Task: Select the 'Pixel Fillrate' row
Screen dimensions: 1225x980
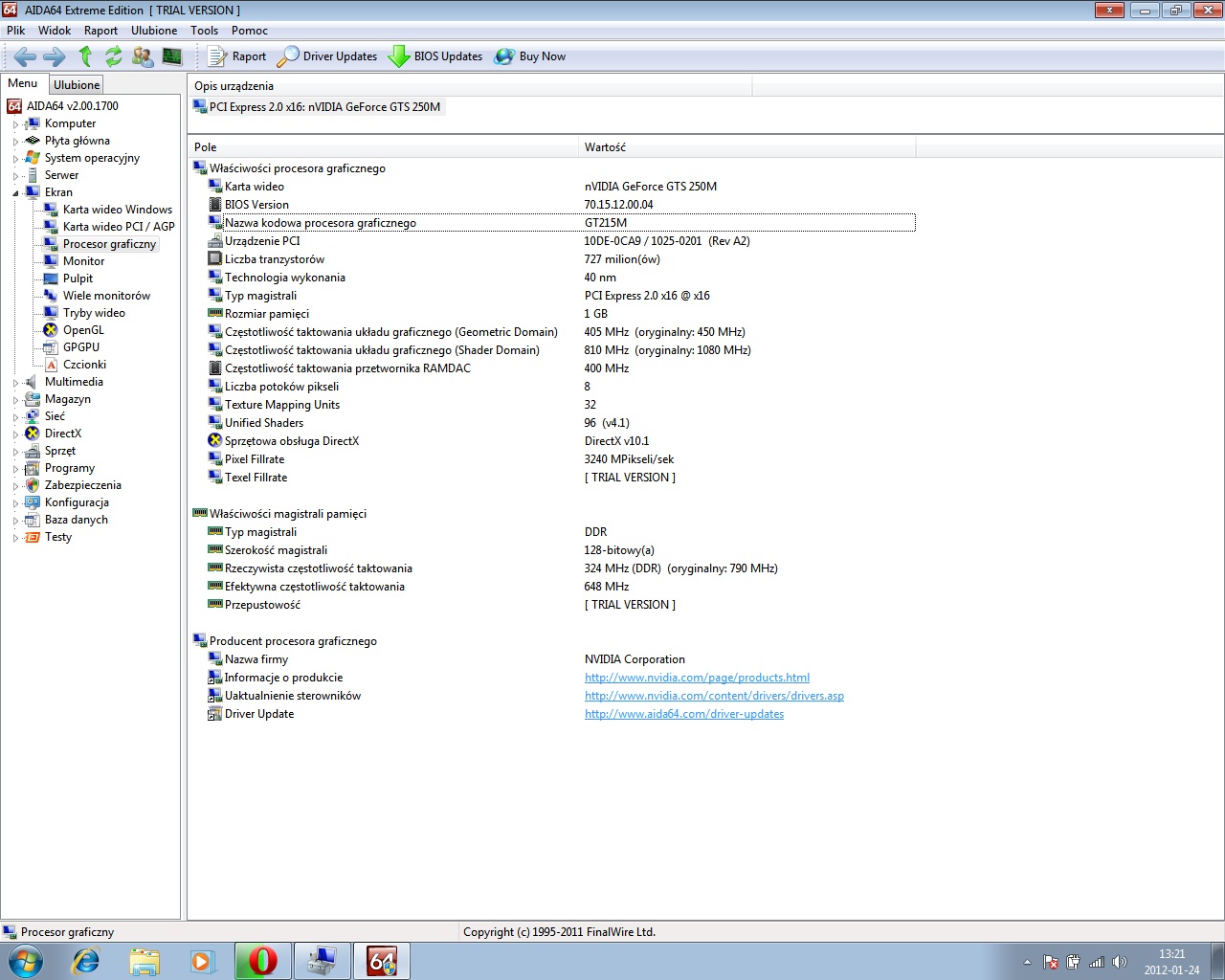Action: [561, 459]
